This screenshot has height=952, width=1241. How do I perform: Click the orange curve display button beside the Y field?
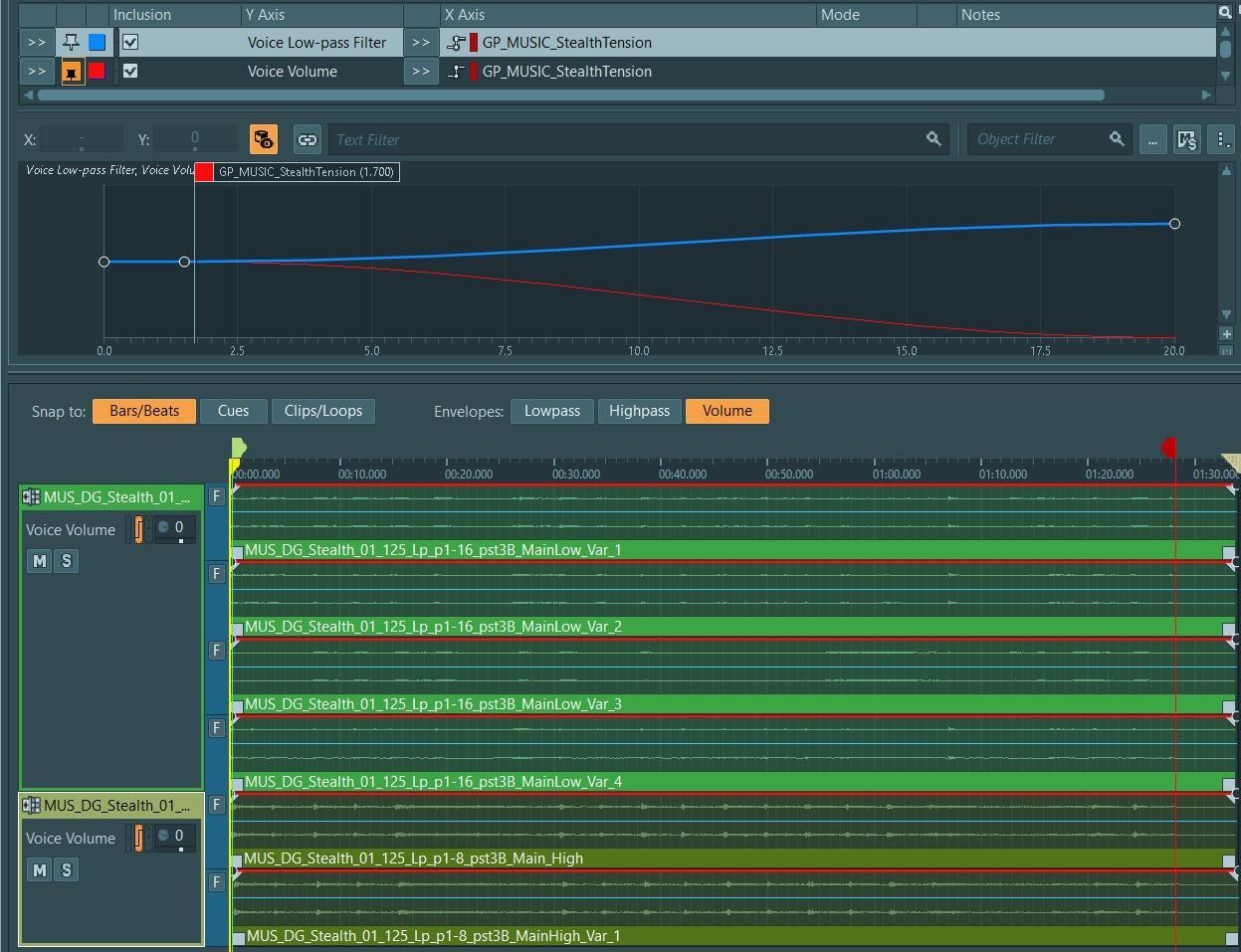tap(264, 139)
